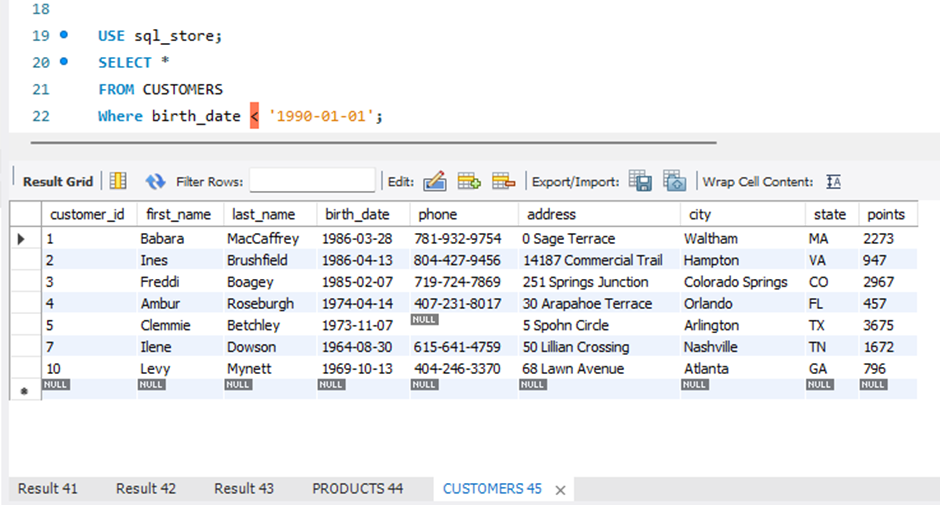Select the CUSTOMERS 45 tab
The image size is (940, 505).
(492, 489)
